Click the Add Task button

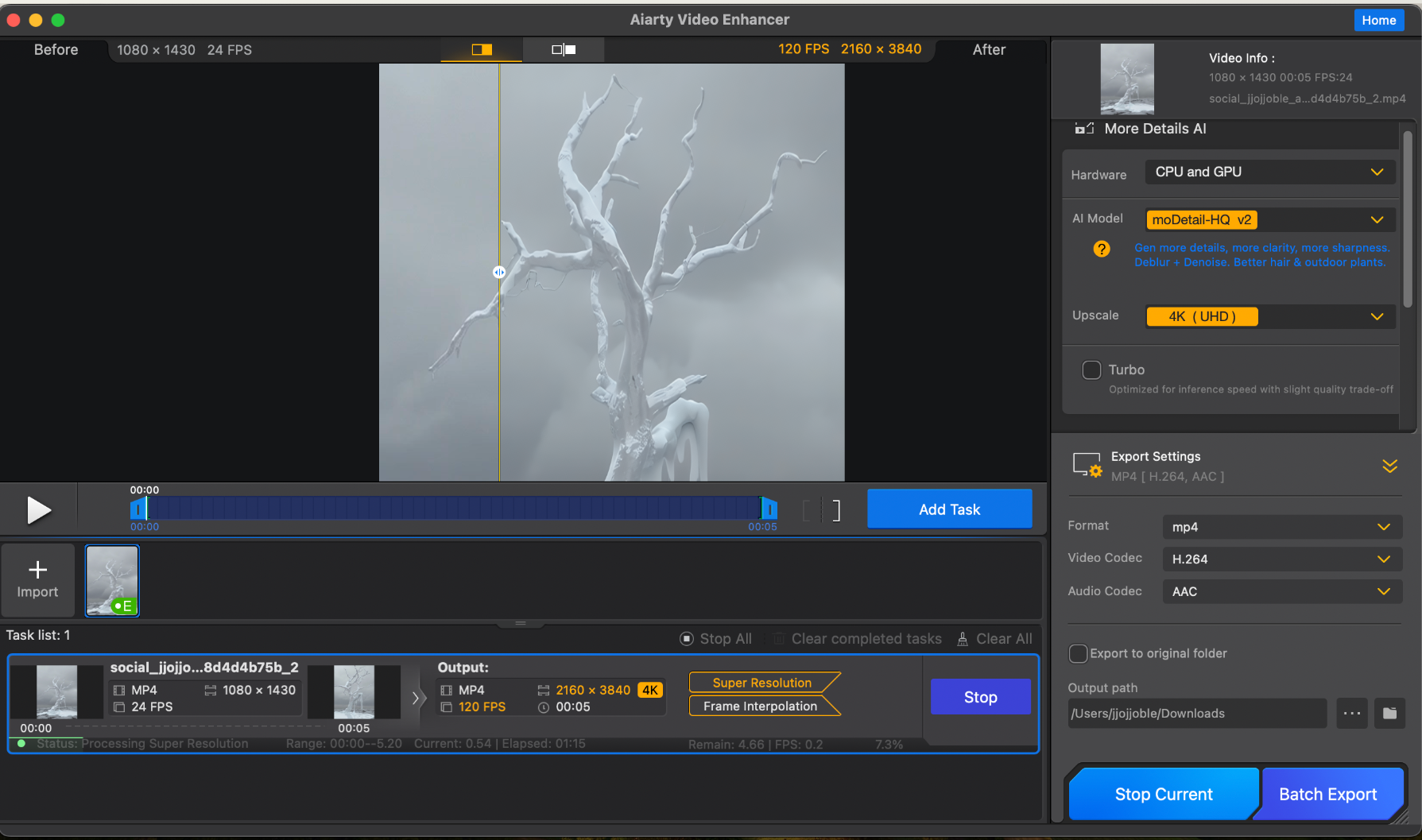click(949, 509)
